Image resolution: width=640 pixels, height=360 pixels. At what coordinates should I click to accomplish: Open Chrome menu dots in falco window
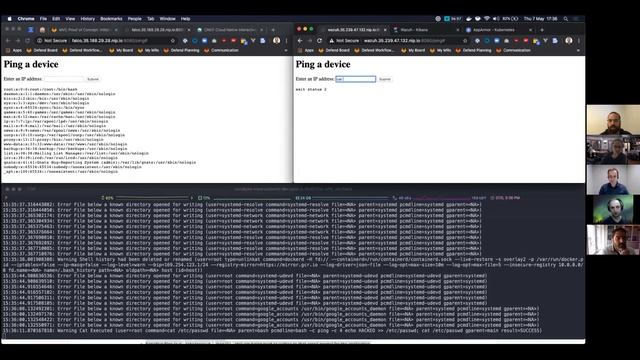[x=287, y=41]
